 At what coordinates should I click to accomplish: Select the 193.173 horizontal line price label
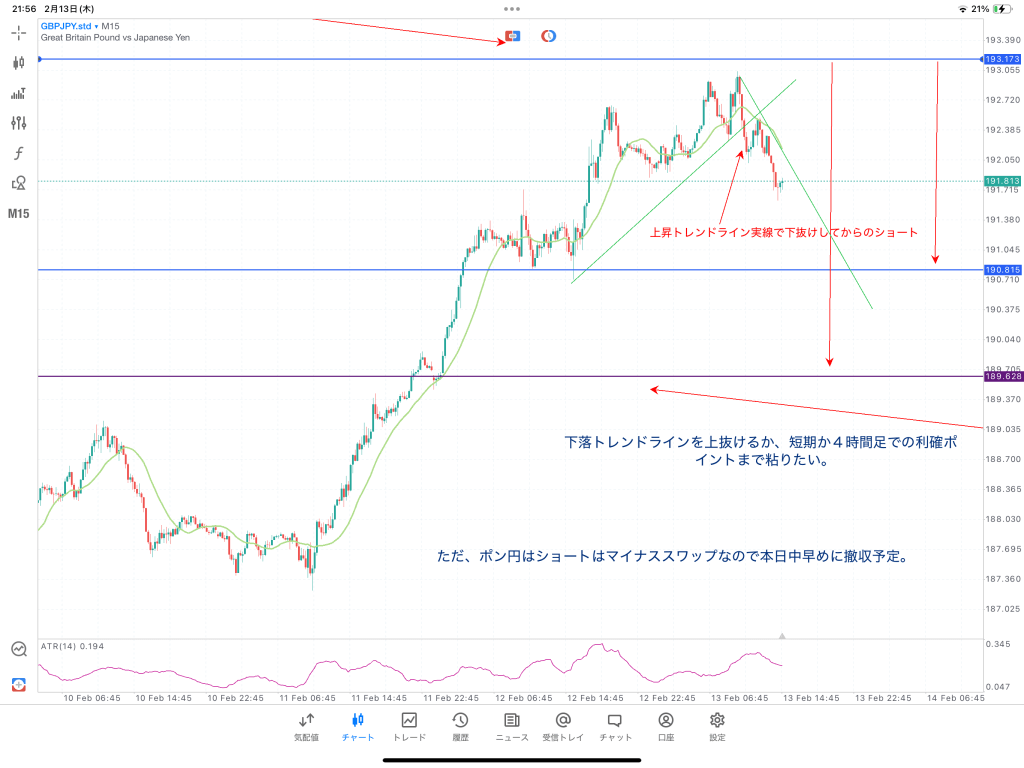tap(1002, 60)
